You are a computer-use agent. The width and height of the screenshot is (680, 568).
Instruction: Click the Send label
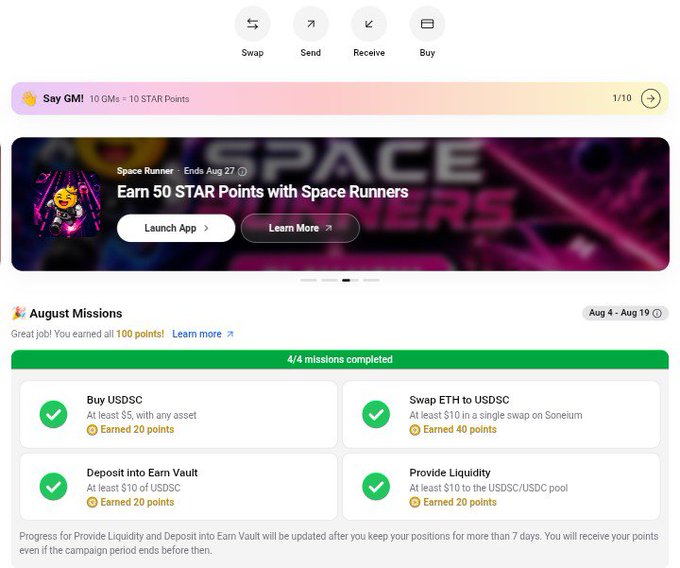[311, 53]
